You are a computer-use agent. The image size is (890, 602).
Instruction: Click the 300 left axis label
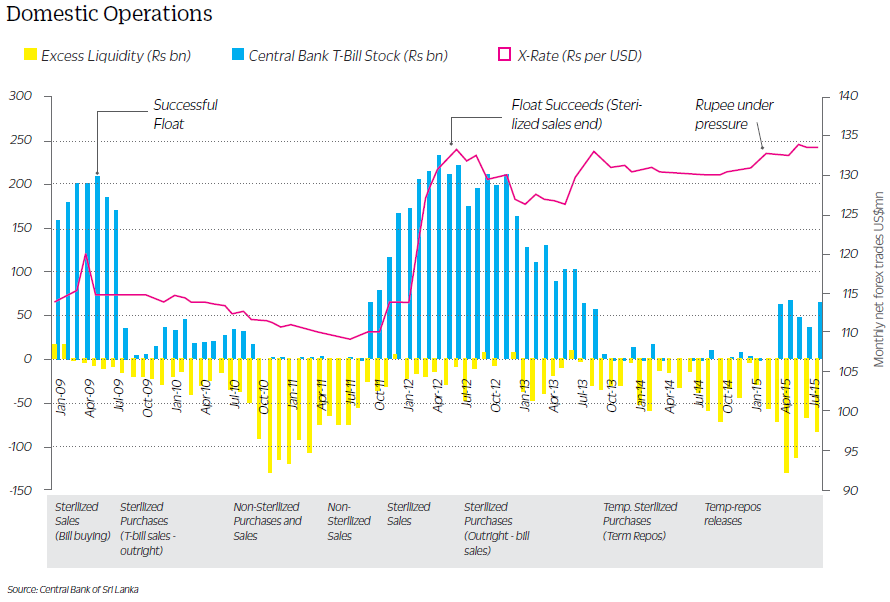click(x=20, y=96)
